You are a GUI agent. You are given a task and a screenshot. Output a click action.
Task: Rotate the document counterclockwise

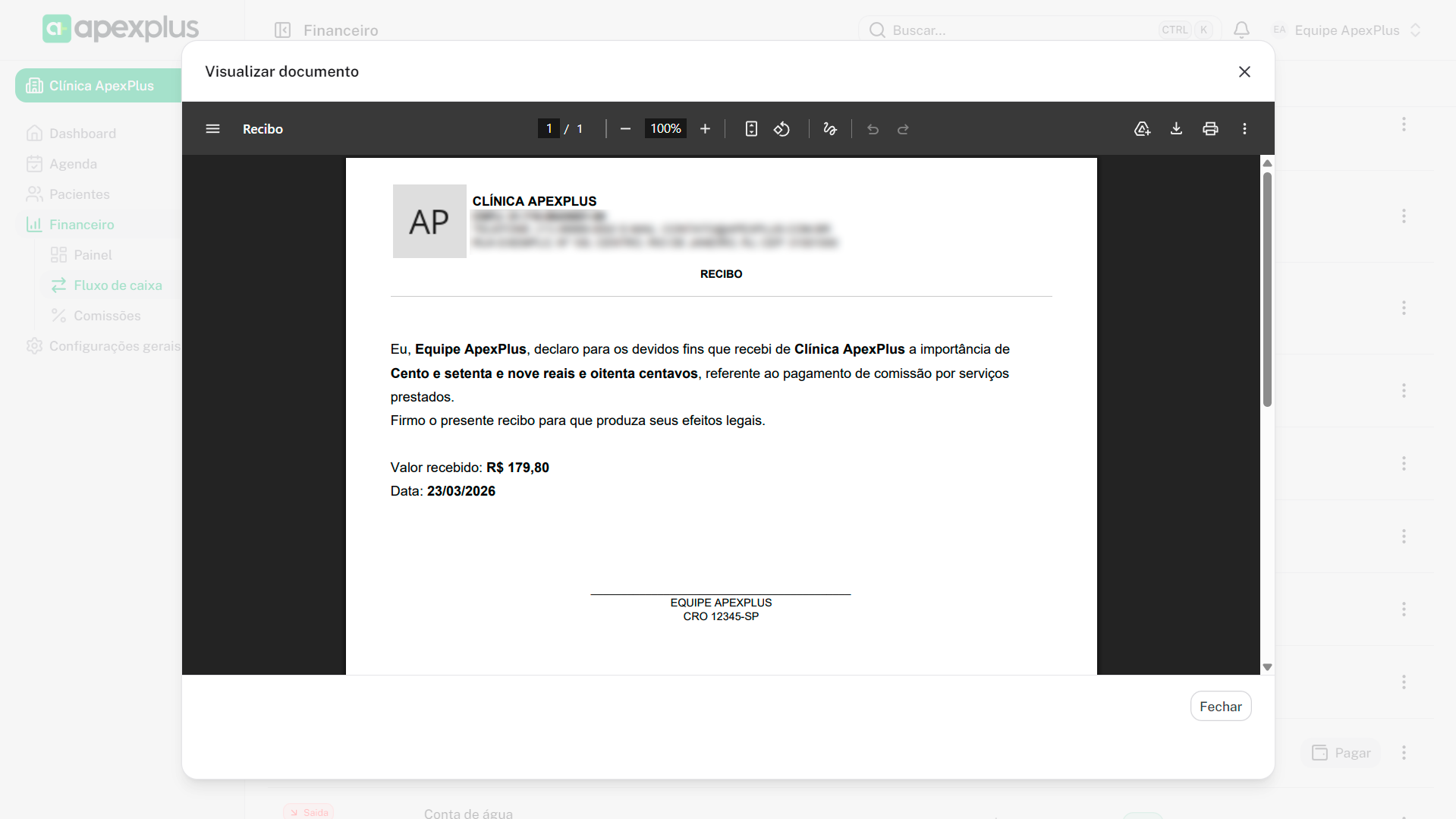[781, 129]
